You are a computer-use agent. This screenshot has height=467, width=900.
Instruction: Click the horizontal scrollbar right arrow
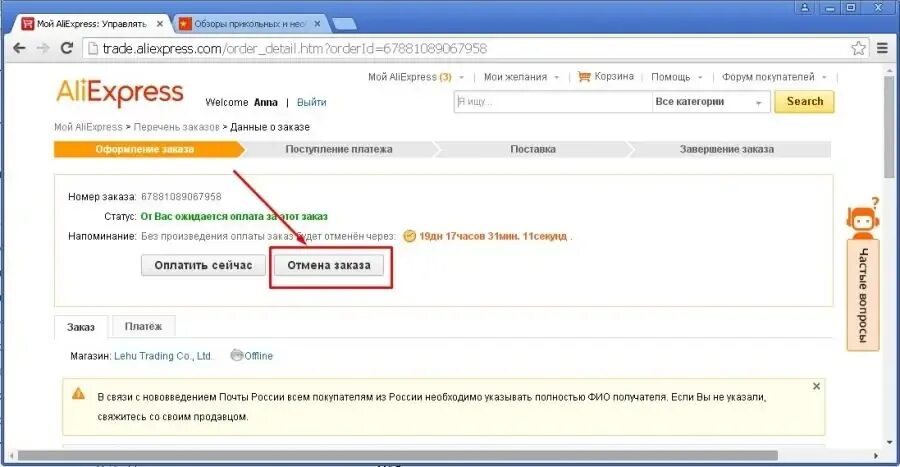876,456
